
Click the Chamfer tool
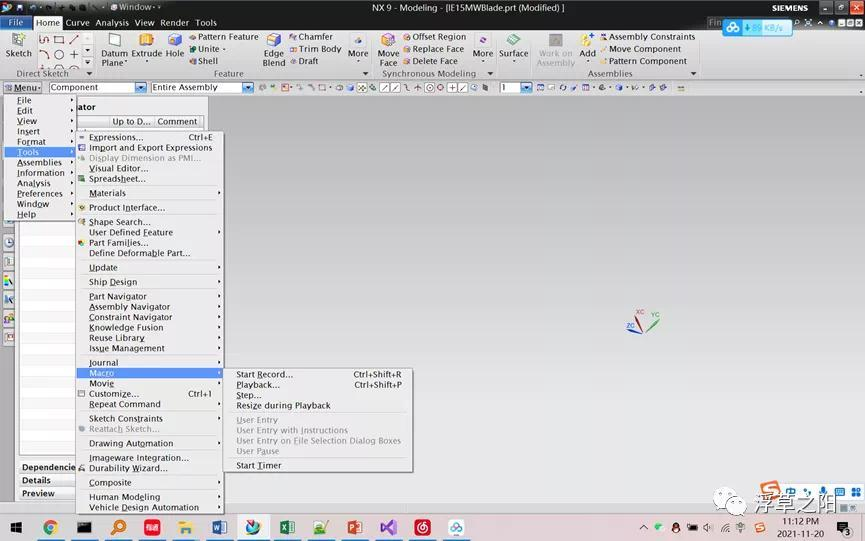pos(311,36)
